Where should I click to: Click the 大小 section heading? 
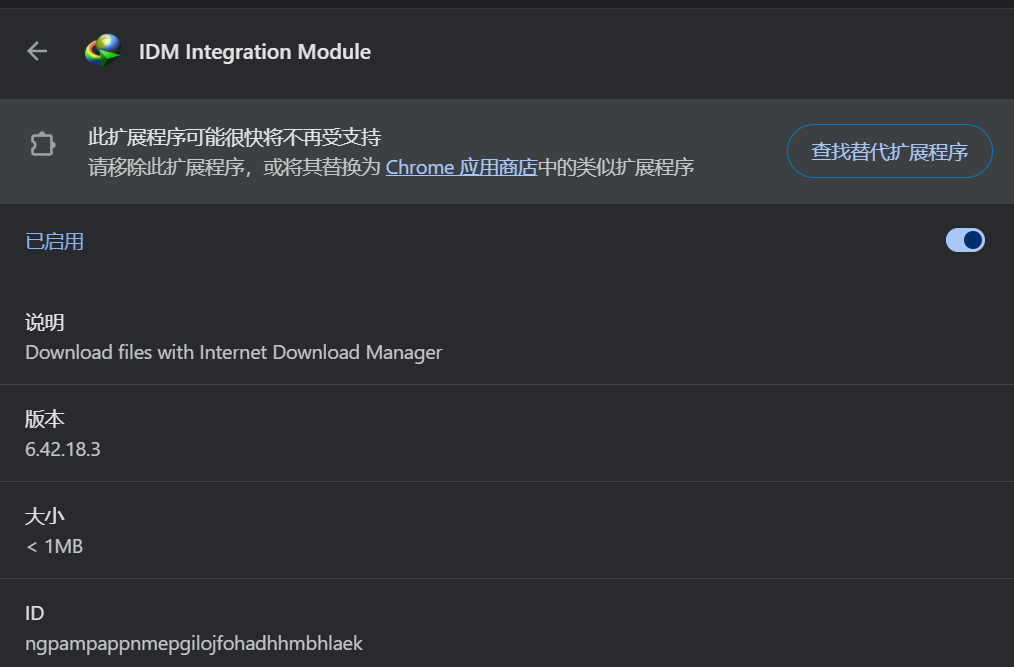(45, 516)
